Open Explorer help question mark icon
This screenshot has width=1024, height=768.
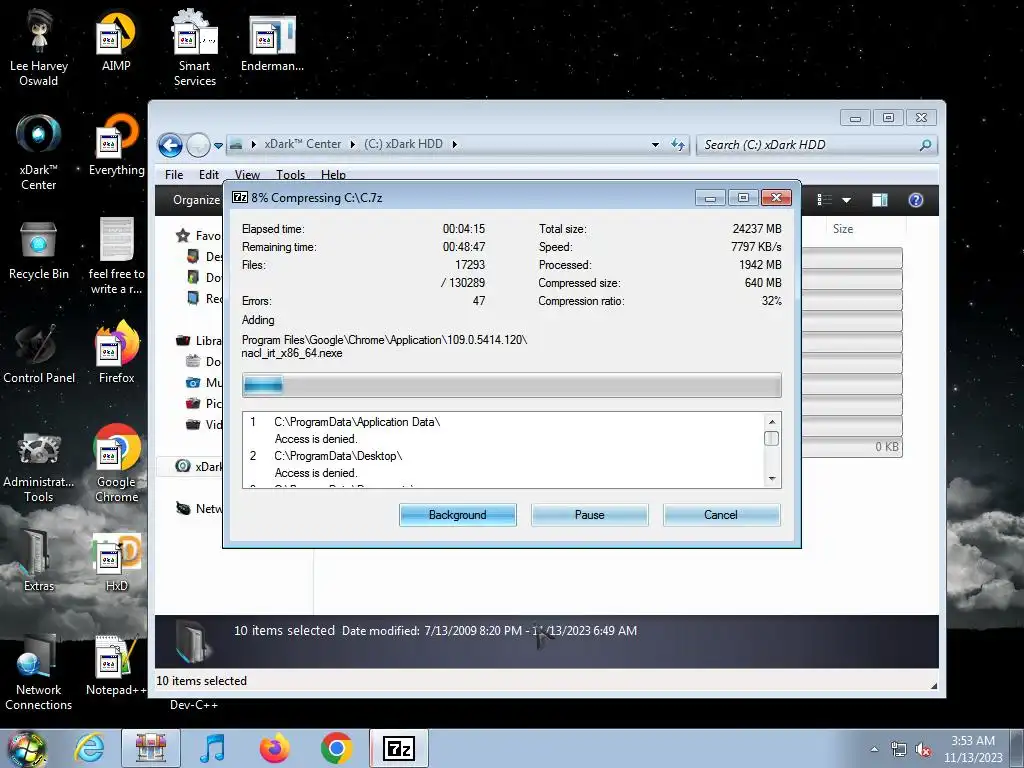[916, 200]
